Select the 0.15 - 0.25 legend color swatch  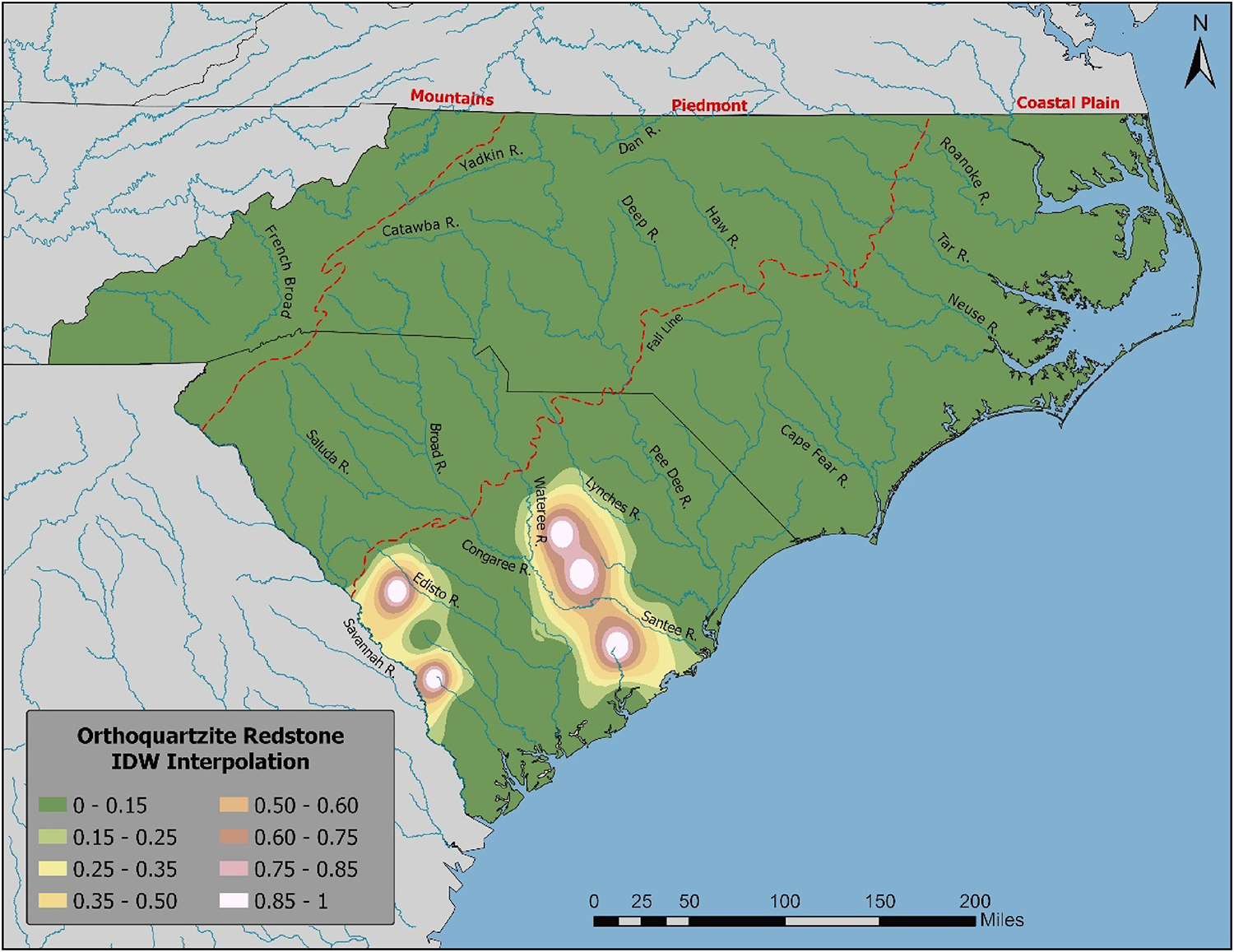(x=53, y=837)
